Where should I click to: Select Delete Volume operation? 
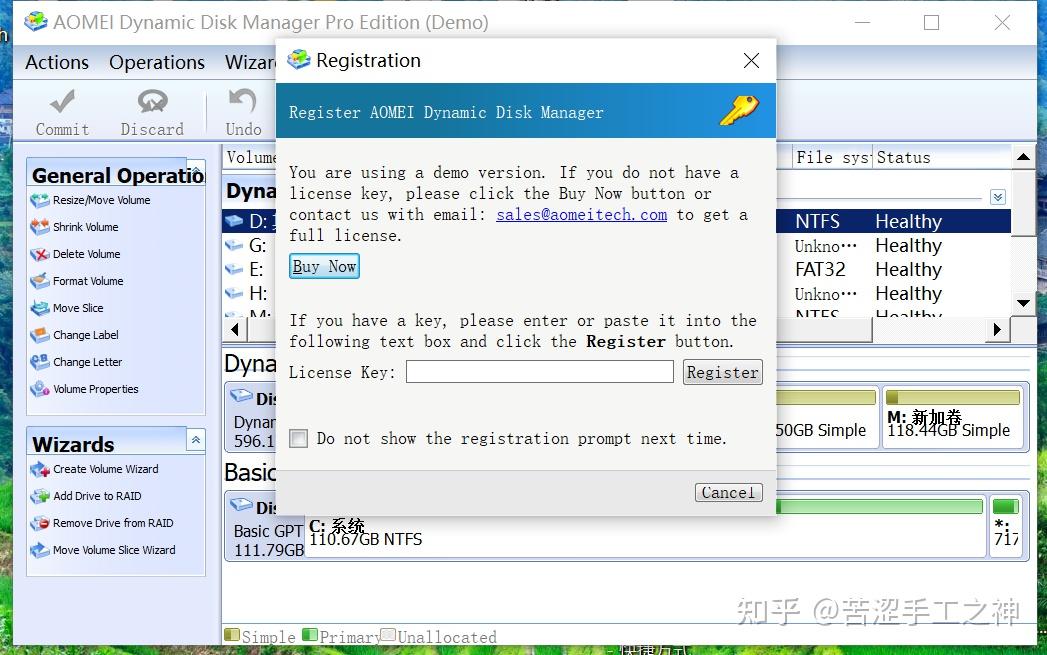tap(79, 254)
